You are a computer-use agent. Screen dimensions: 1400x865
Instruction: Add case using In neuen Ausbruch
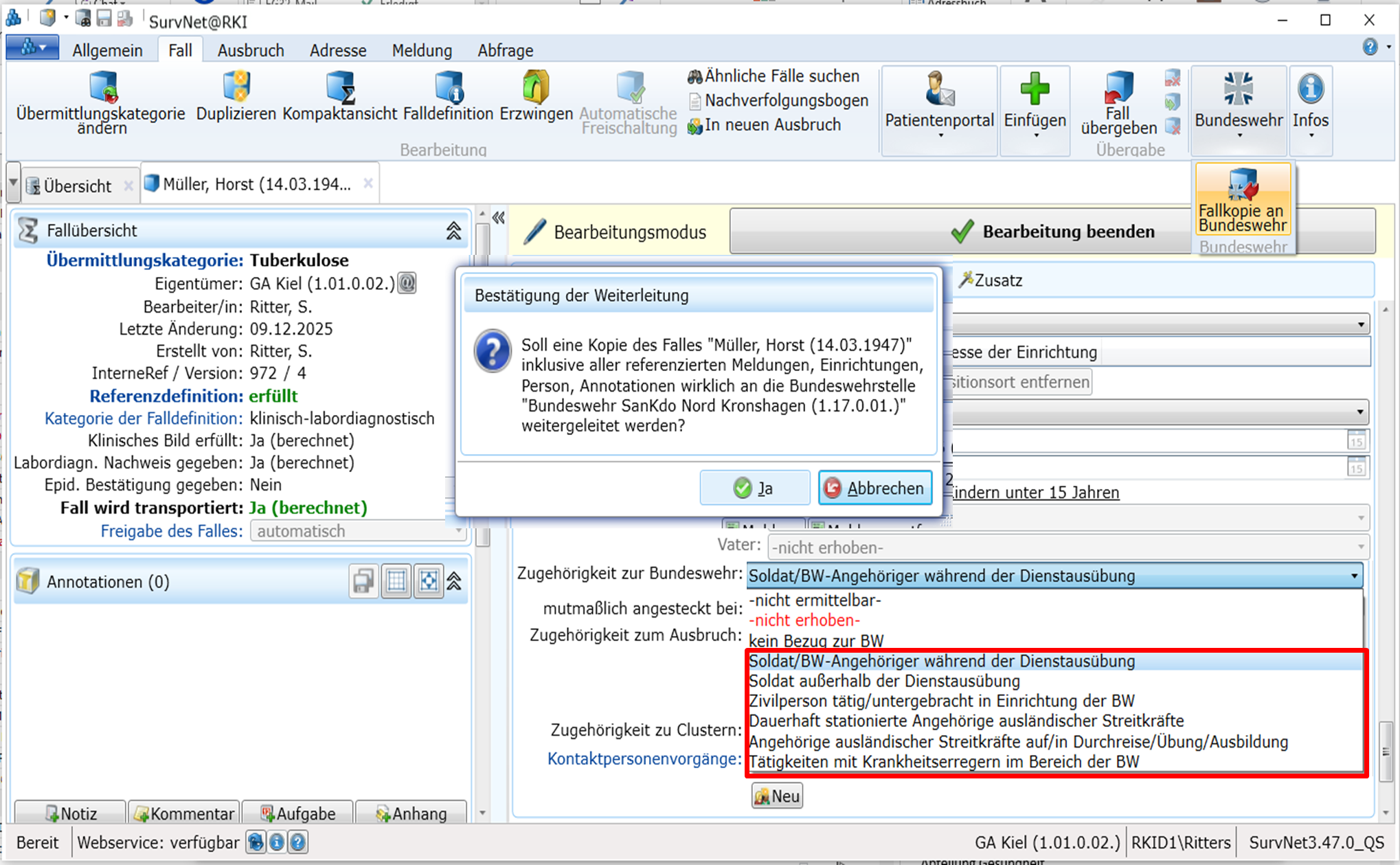pyautogui.click(x=764, y=125)
